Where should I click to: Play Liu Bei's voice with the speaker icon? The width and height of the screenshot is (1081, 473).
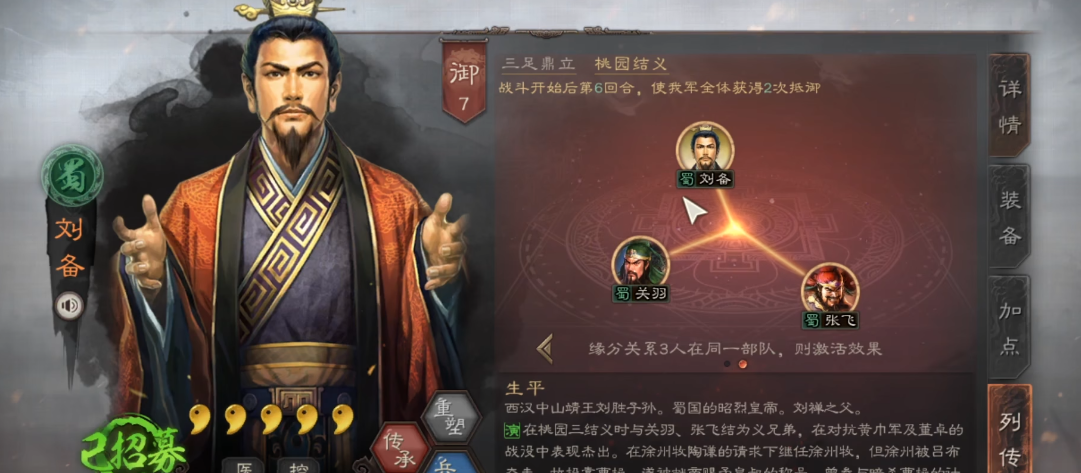click(70, 306)
